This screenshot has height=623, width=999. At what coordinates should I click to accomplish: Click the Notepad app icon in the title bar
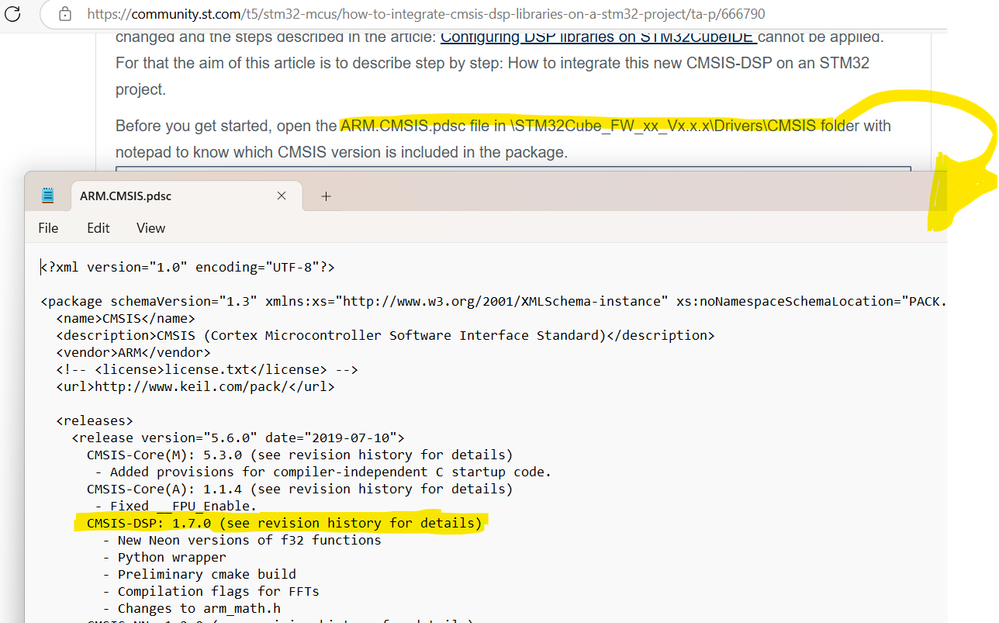[x=48, y=196]
